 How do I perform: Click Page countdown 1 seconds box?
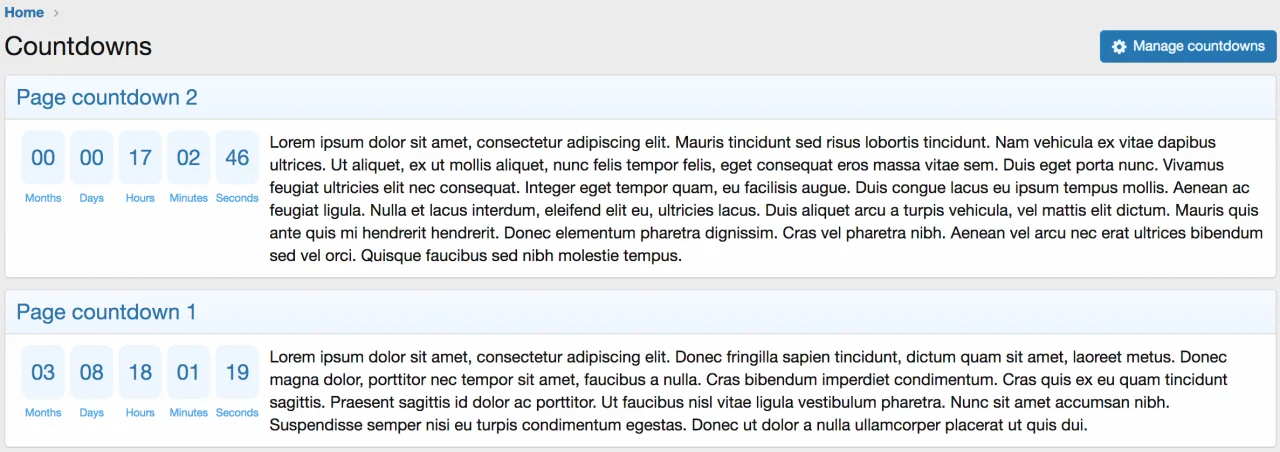[237, 372]
